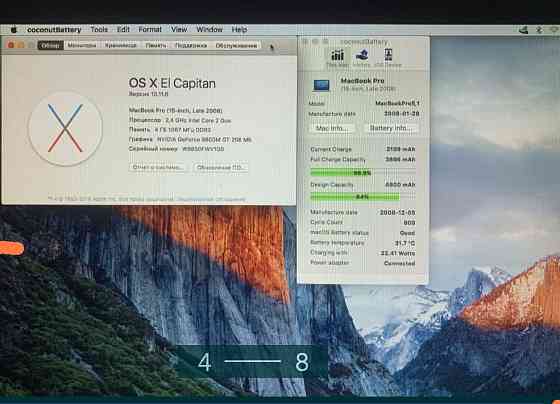The height and width of the screenshot is (404, 560).
Task: Click the Cycle Count value
Action: (409, 223)
